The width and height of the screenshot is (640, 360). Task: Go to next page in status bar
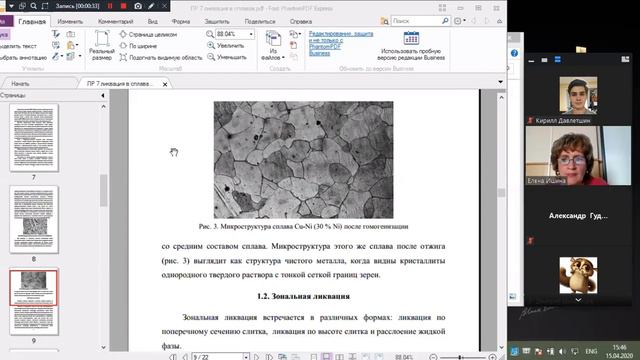[256, 357]
